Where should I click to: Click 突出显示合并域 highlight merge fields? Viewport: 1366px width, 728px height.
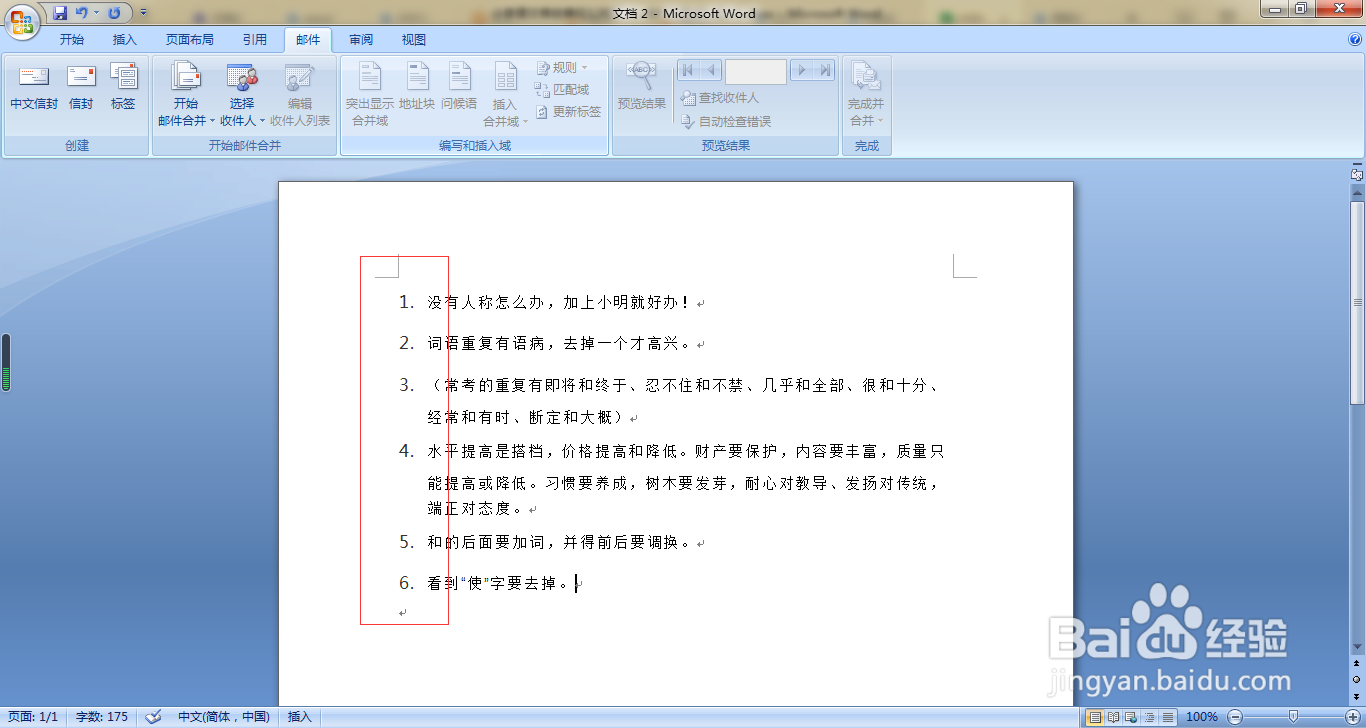[370, 95]
